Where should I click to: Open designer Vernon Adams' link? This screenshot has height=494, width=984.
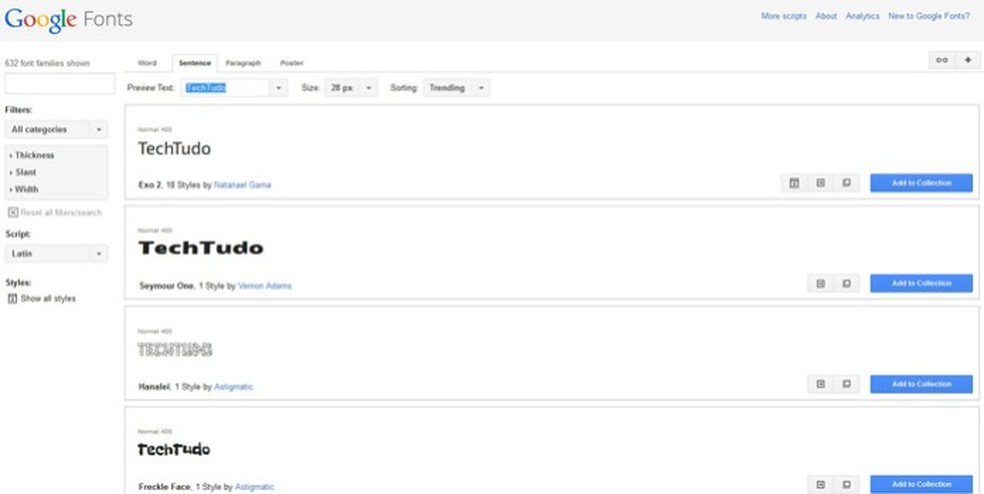click(x=264, y=286)
